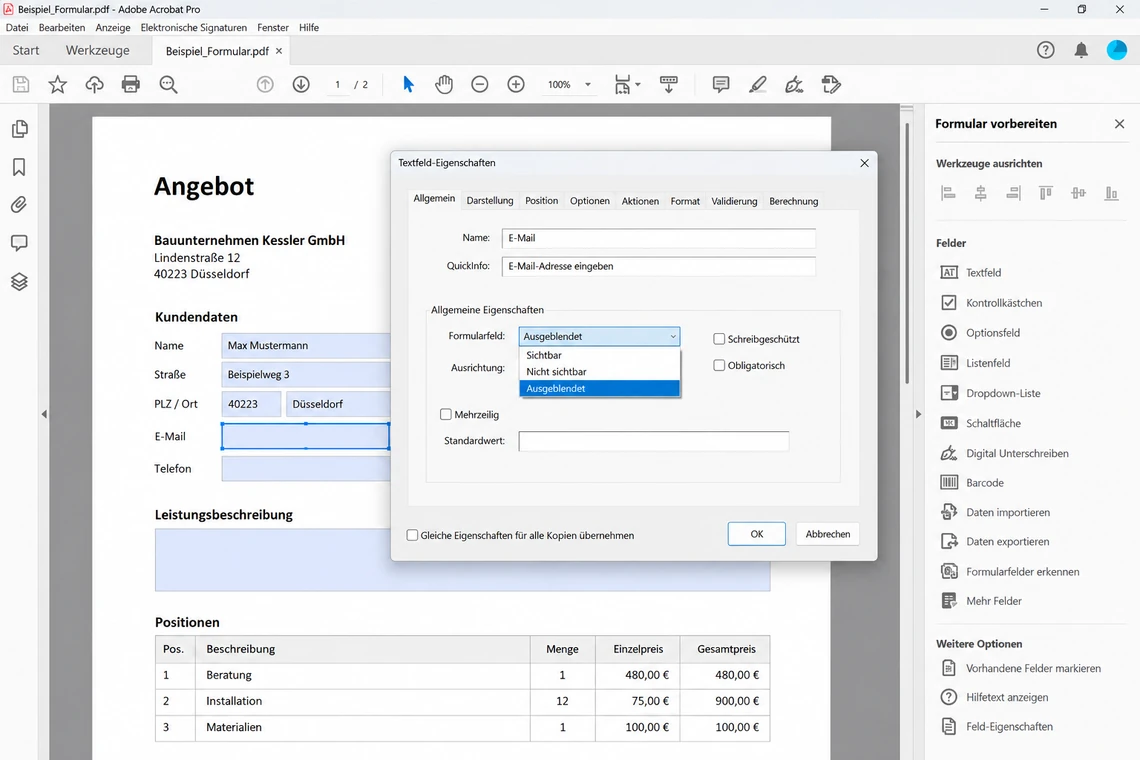This screenshot has height=760, width=1140.
Task: Open page thumbnails panel in left sidebar
Action: (20, 129)
